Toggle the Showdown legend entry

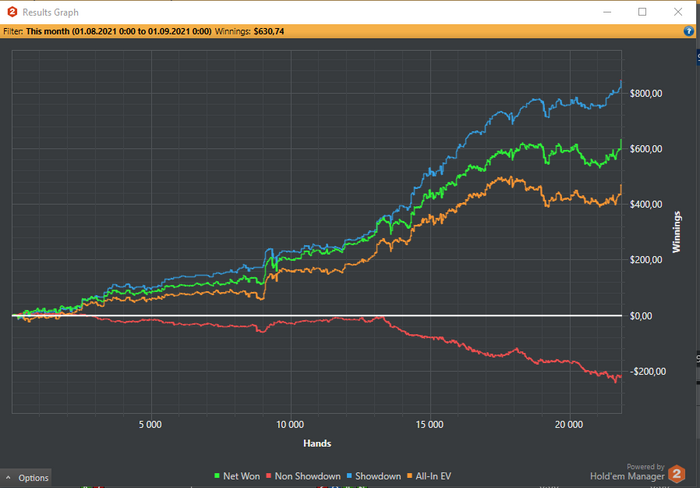[374, 476]
